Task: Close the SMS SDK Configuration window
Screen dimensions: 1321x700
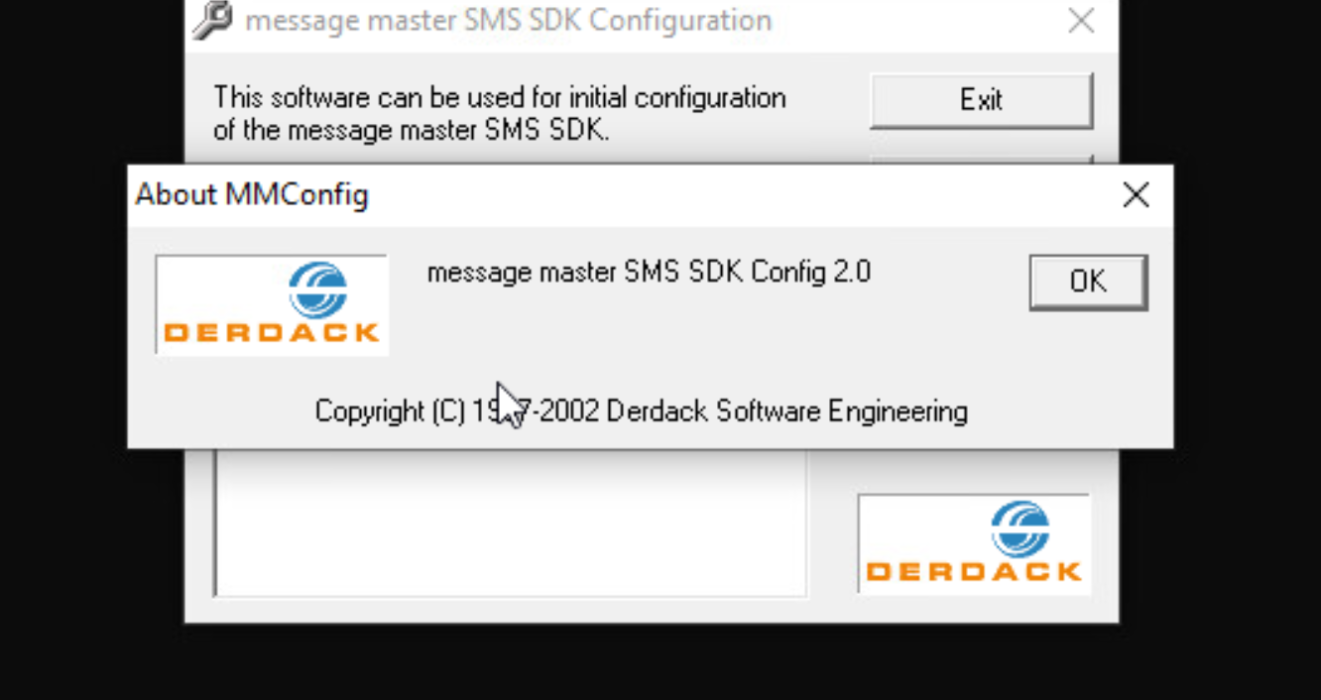Action: (x=1080, y=21)
